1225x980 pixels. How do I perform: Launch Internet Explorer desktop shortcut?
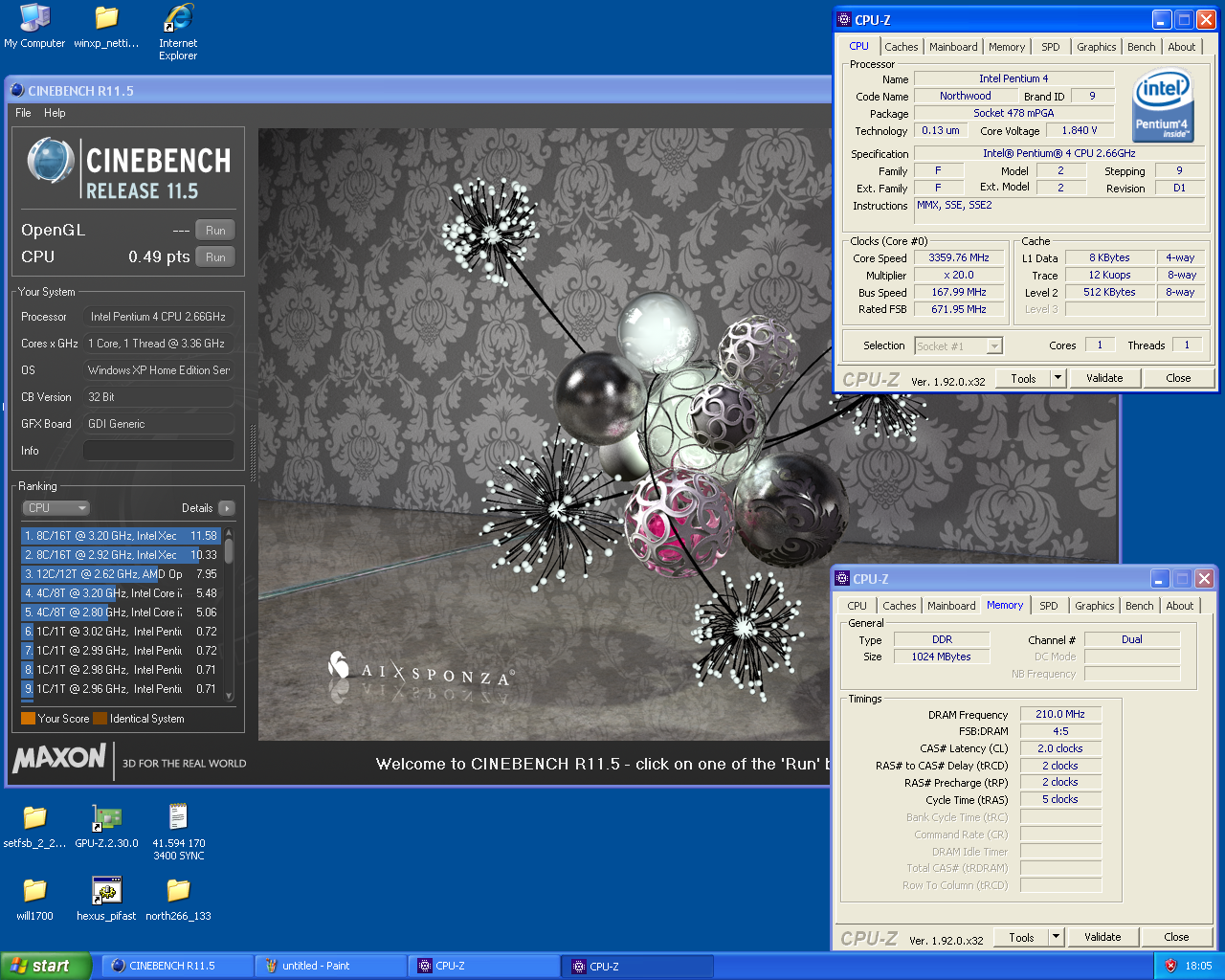(x=178, y=32)
